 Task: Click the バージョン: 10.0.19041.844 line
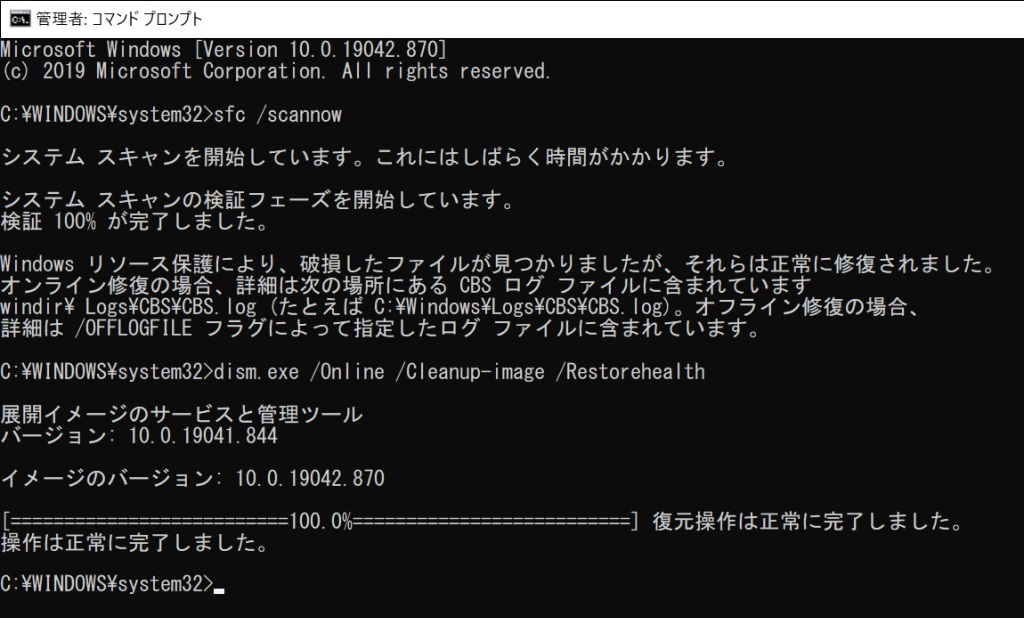[x=139, y=436]
